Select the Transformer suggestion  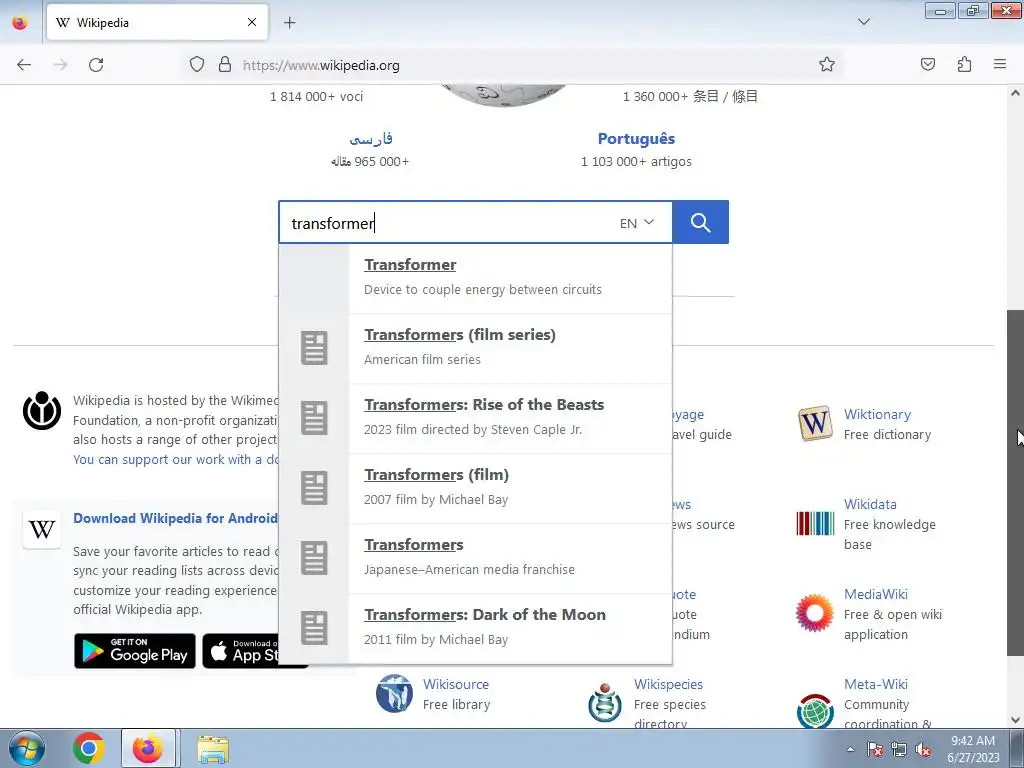(x=475, y=279)
